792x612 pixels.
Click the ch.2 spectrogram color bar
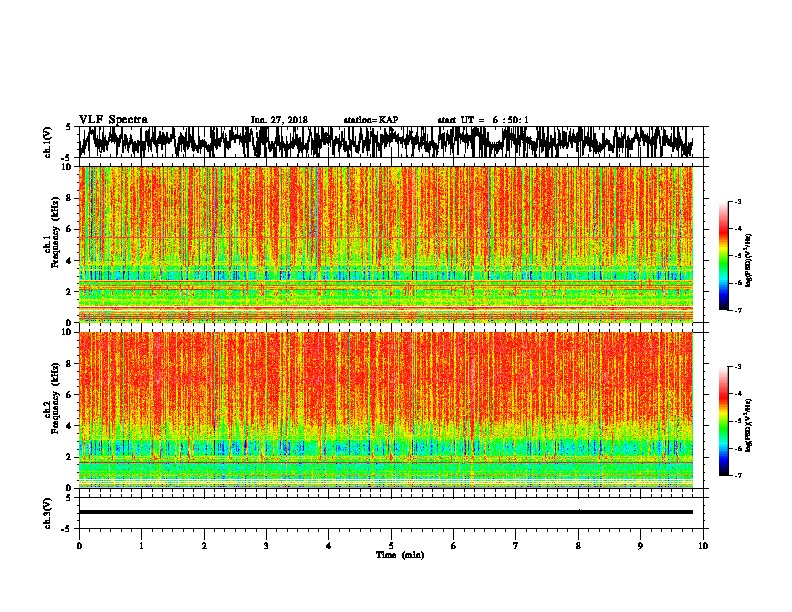click(723, 421)
